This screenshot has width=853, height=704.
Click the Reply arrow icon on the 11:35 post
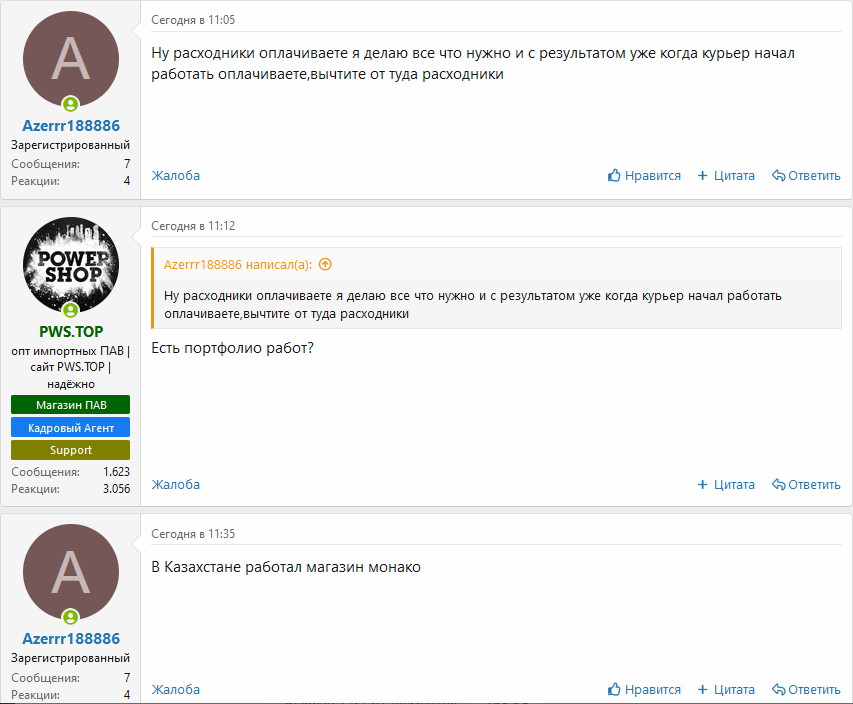[x=778, y=690]
